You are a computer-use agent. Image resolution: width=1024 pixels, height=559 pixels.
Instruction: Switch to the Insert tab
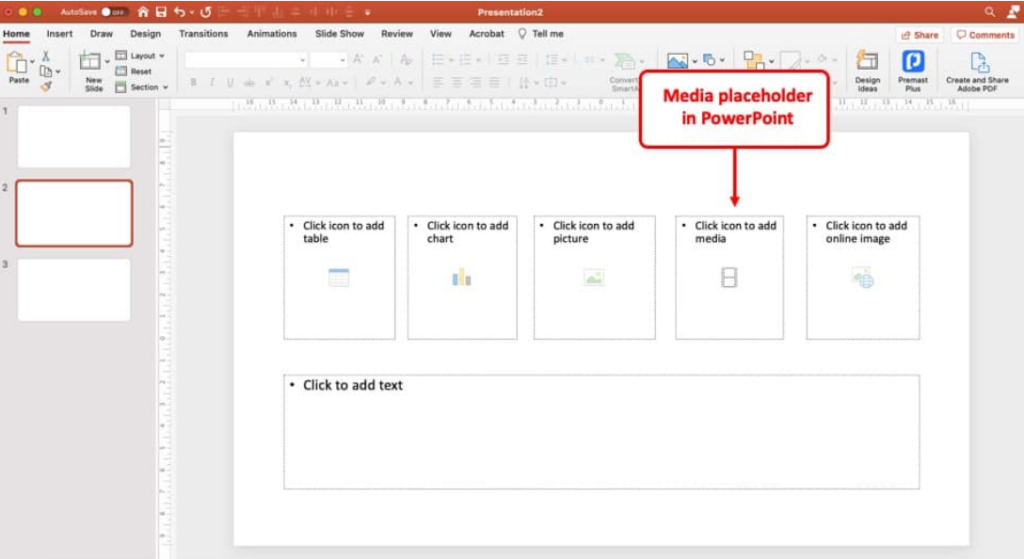59,34
